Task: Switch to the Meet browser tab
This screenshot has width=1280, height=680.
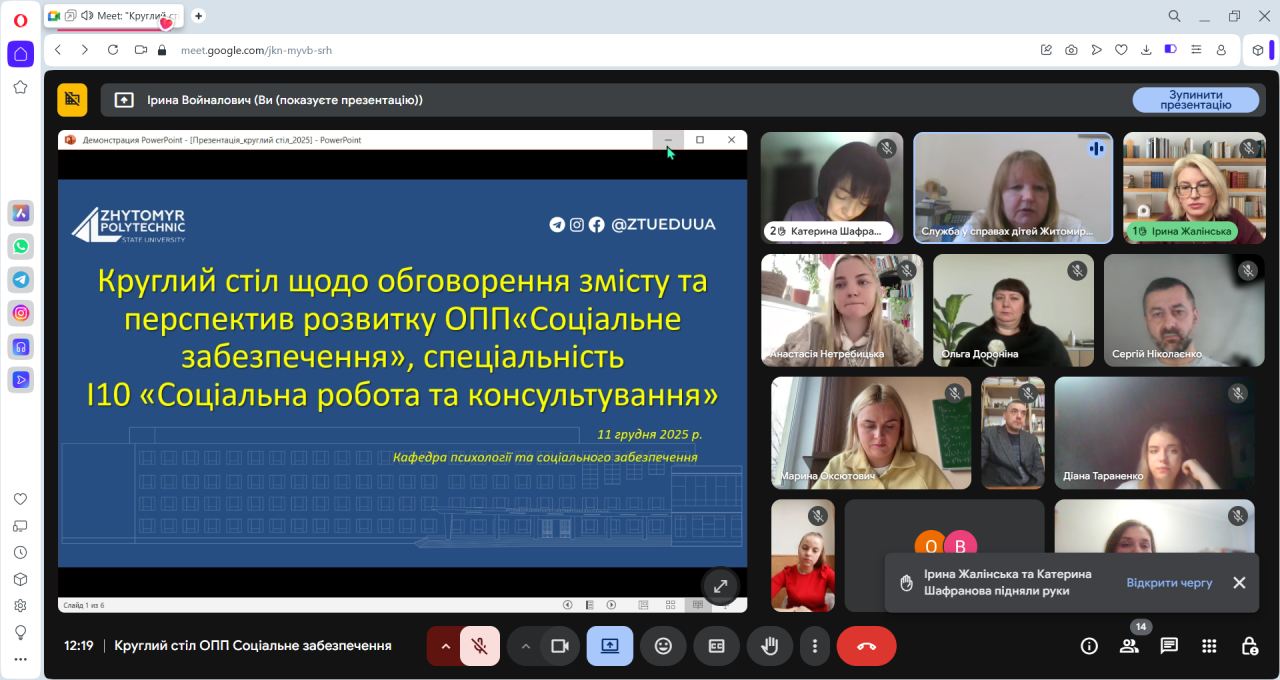Action: pyautogui.click(x=115, y=15)
